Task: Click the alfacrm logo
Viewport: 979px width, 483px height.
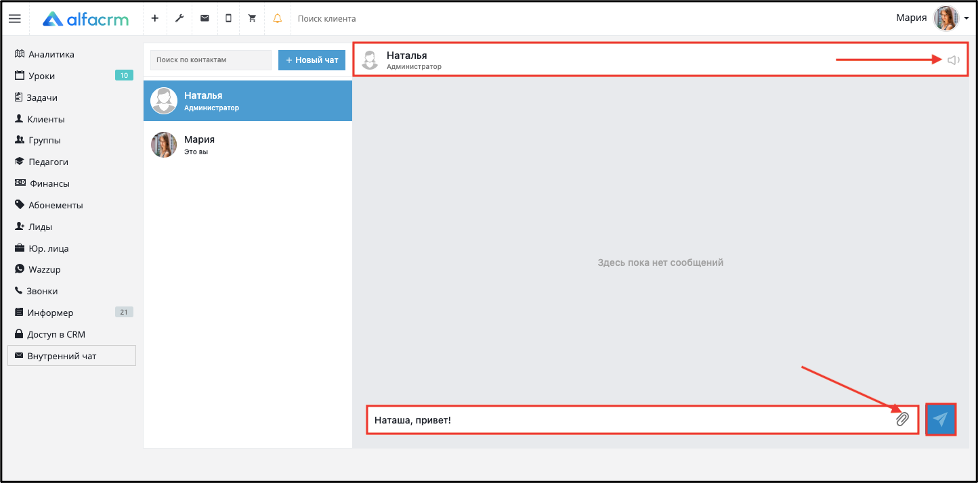Action: click(x=86, y=19)
